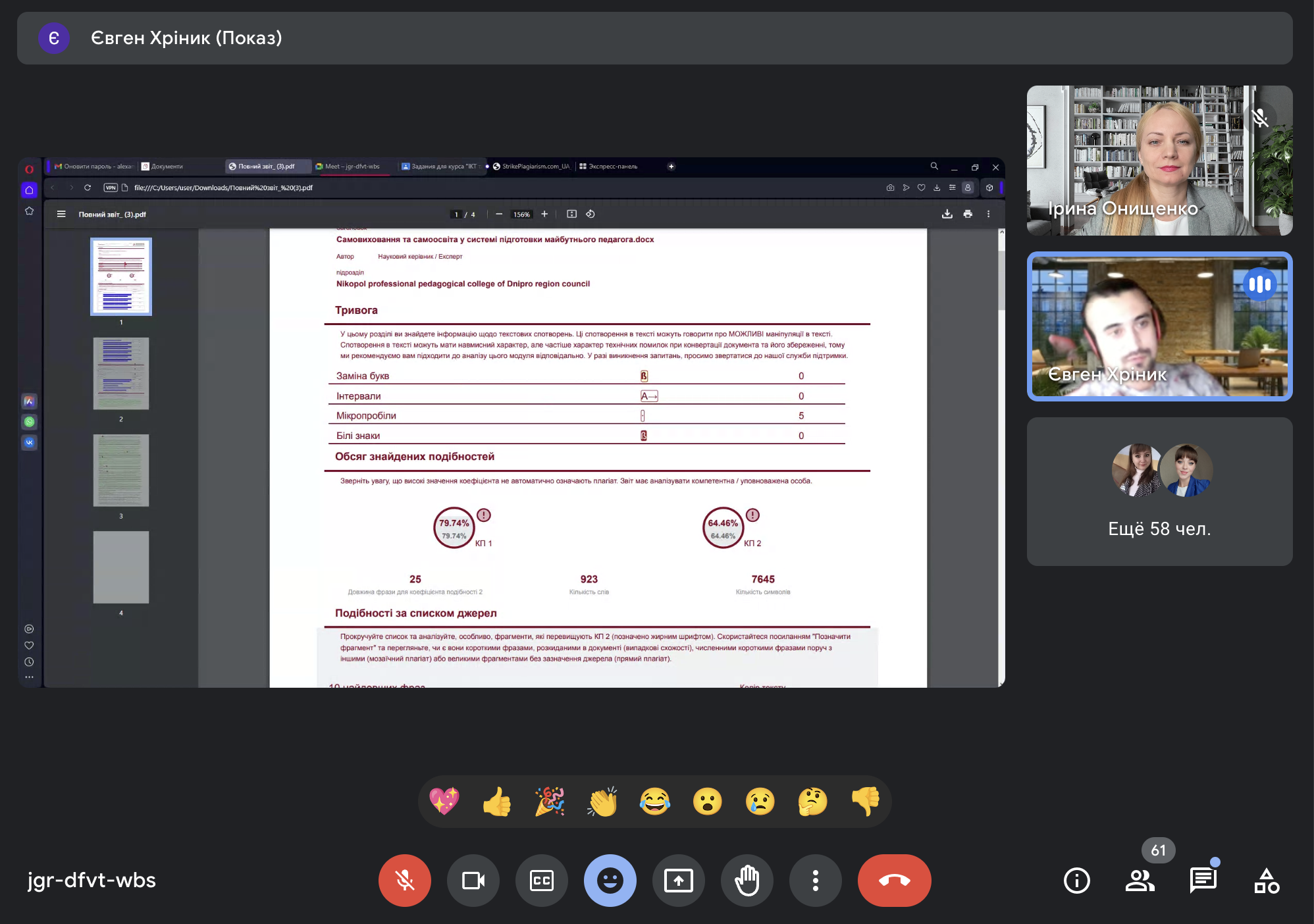Start presenting your screen
1314x924 pixels.
pos(678,881)
